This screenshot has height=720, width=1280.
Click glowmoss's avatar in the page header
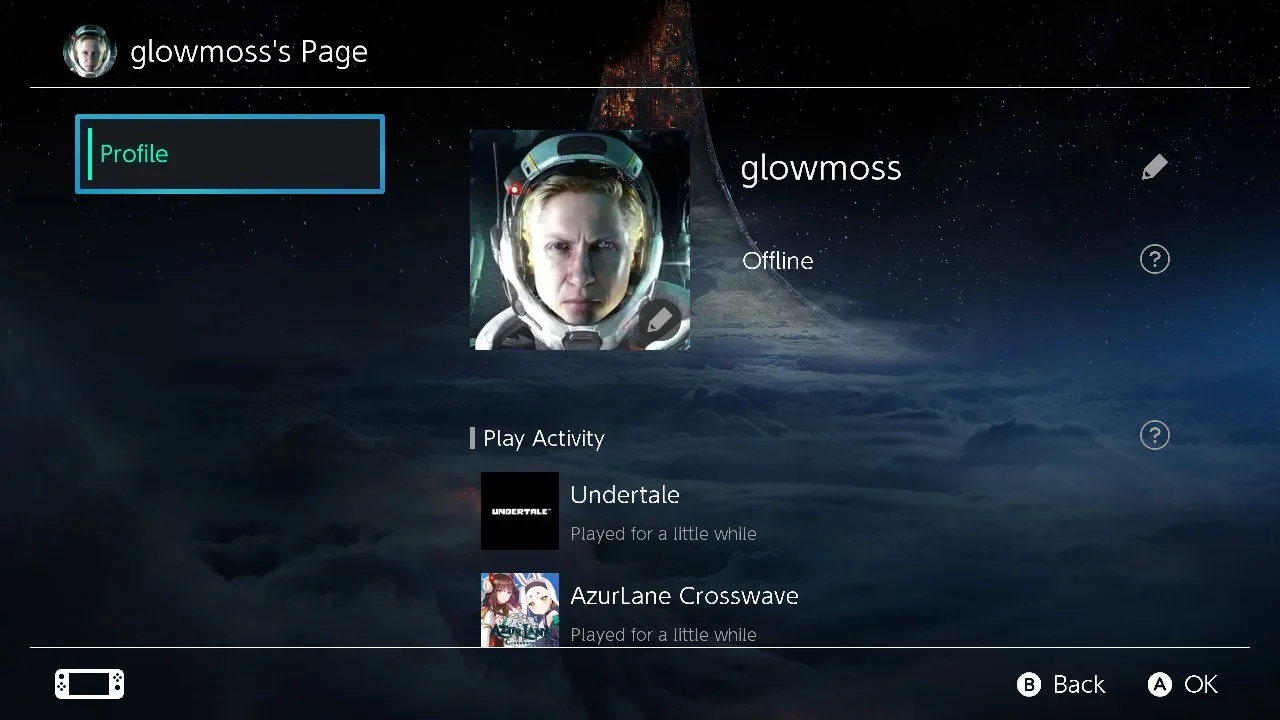click(89, 50)
